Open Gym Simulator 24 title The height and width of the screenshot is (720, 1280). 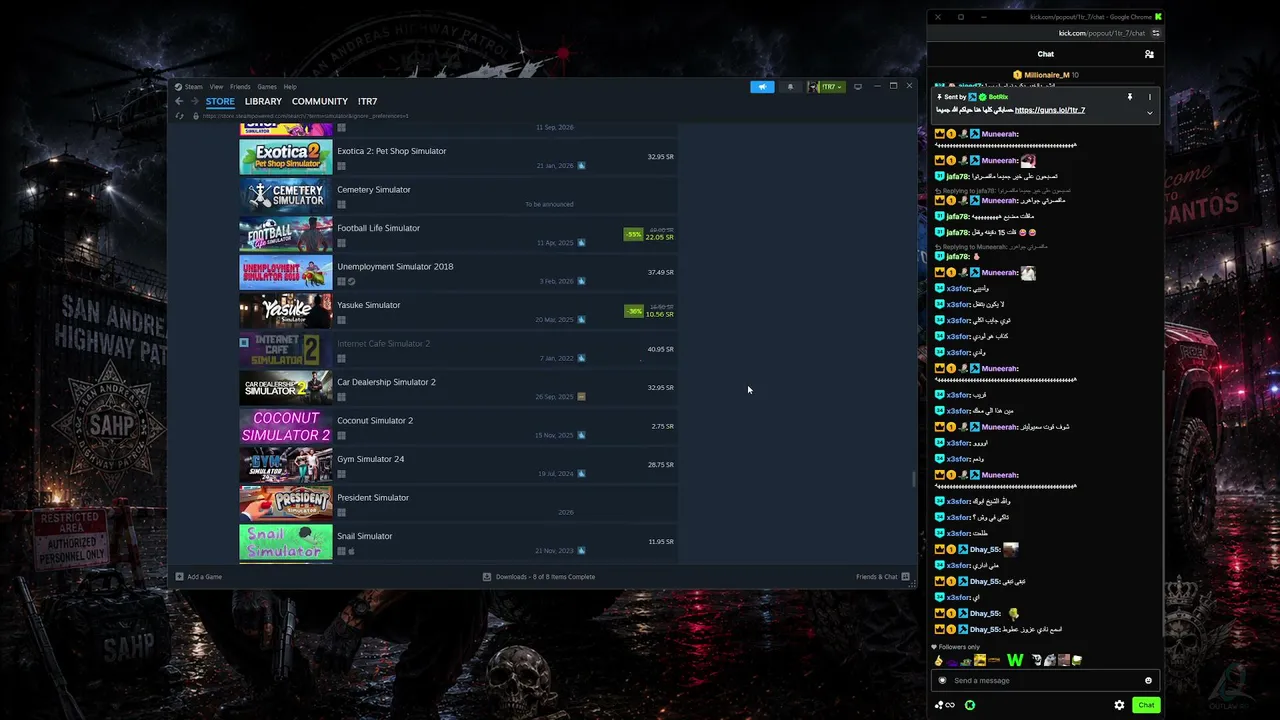370,459
